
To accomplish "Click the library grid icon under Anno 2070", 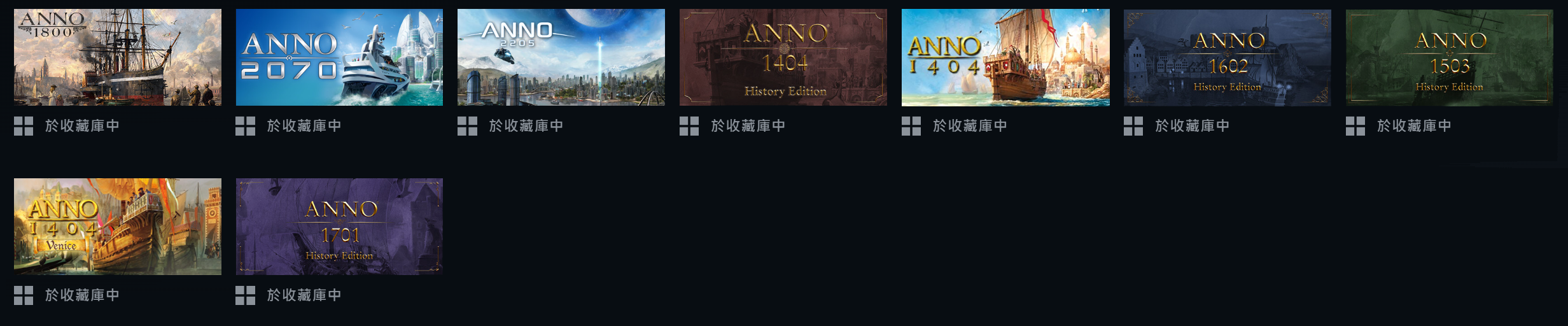I will point(245,126).
